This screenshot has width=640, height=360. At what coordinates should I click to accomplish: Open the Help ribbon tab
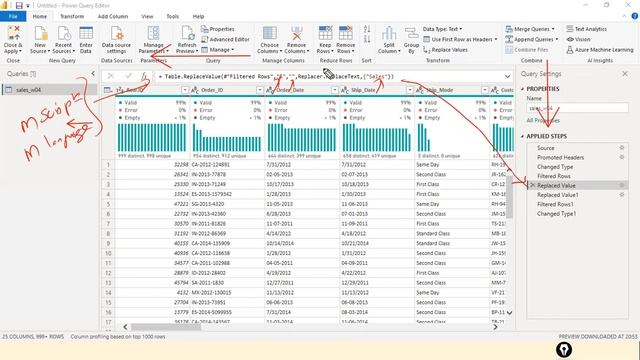point(198,16)
